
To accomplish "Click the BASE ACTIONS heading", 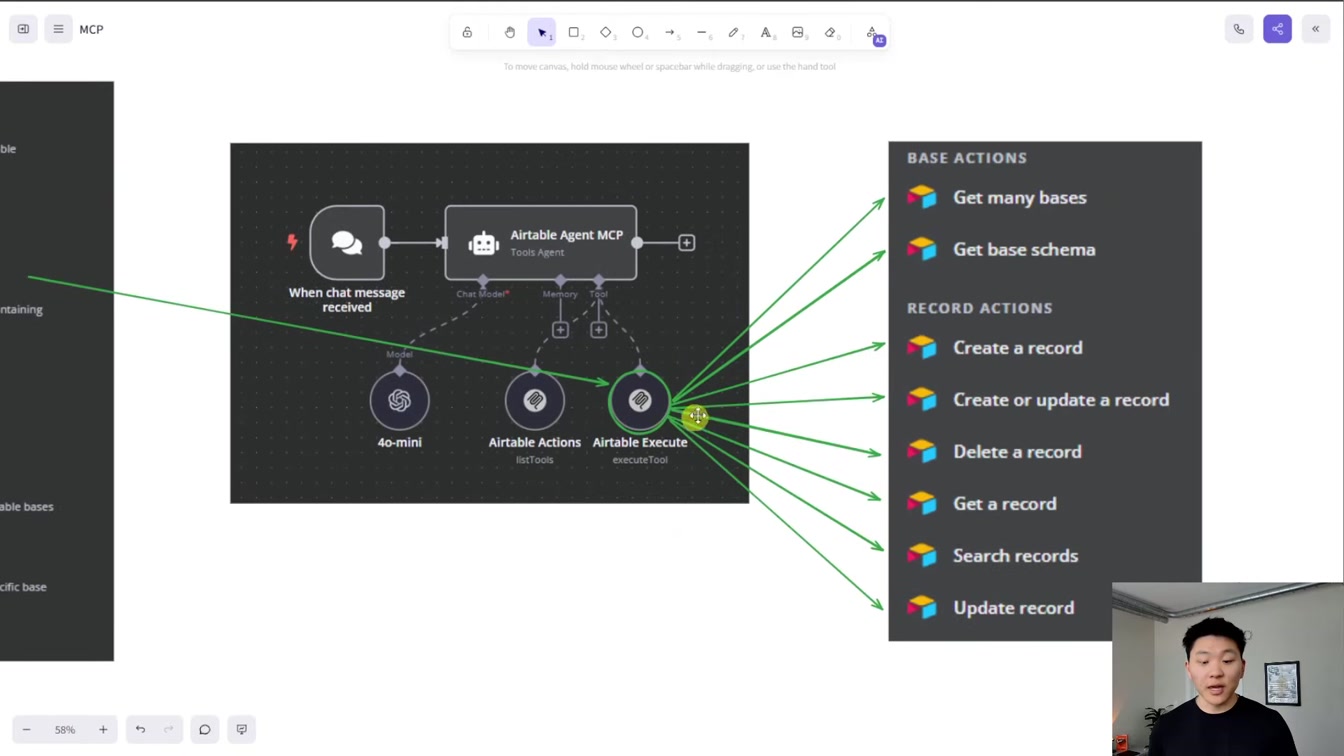I will (x=967, y=158).
